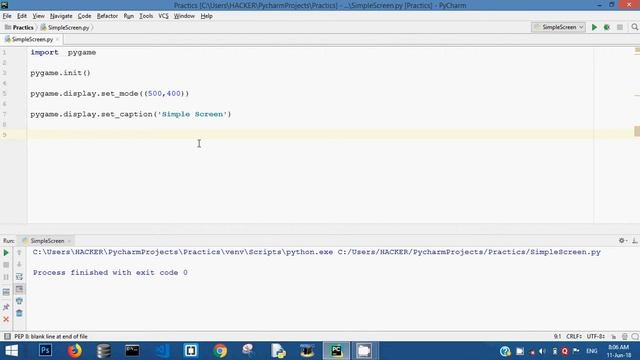Open the File menu
Screen dimensions: 640x360
pyautogui.click(x=7, y=16)
